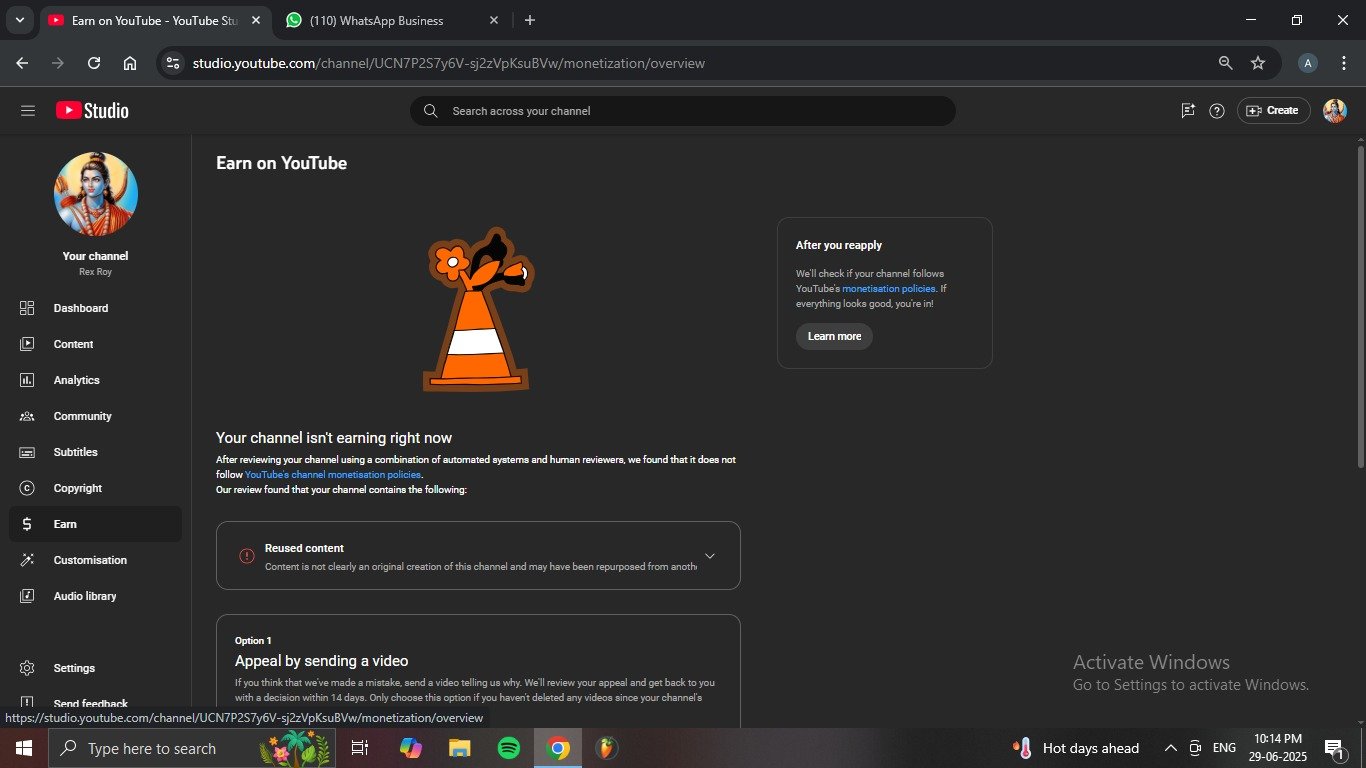The height and width of the screenshot is (768, 1366).
Task: Open the Content section in sidebar
Action: click(x=96, y=344)
